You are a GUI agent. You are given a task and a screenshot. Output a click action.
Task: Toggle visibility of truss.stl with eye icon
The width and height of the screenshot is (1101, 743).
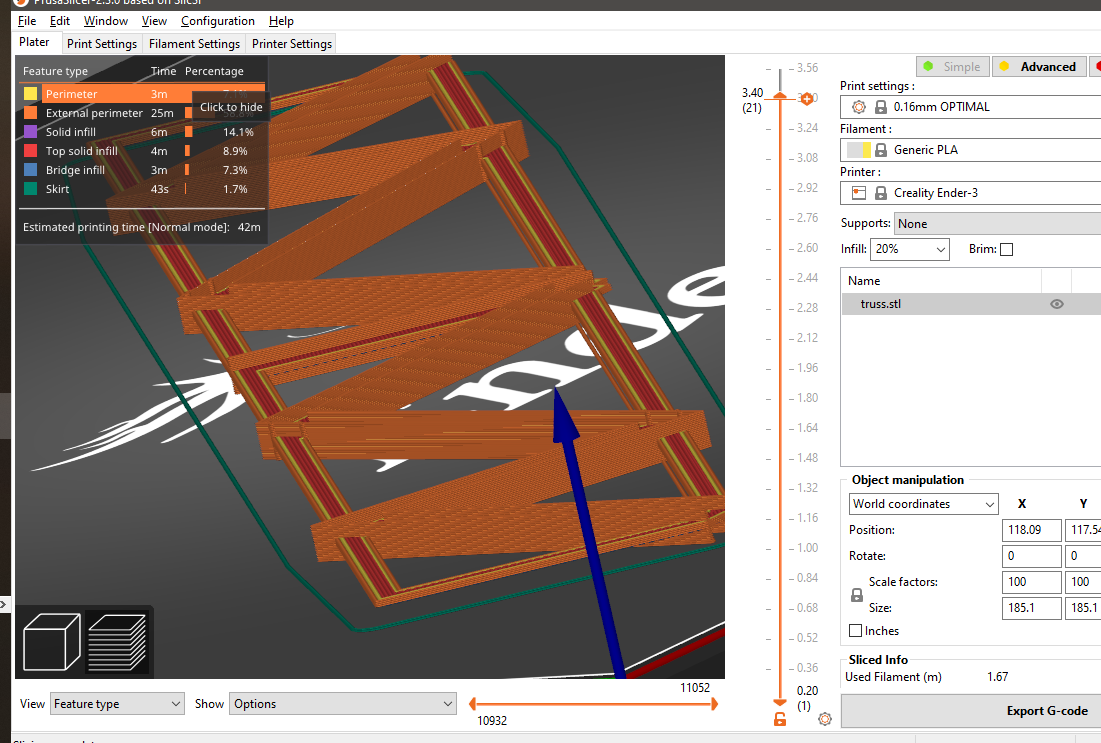[1057, 303]
